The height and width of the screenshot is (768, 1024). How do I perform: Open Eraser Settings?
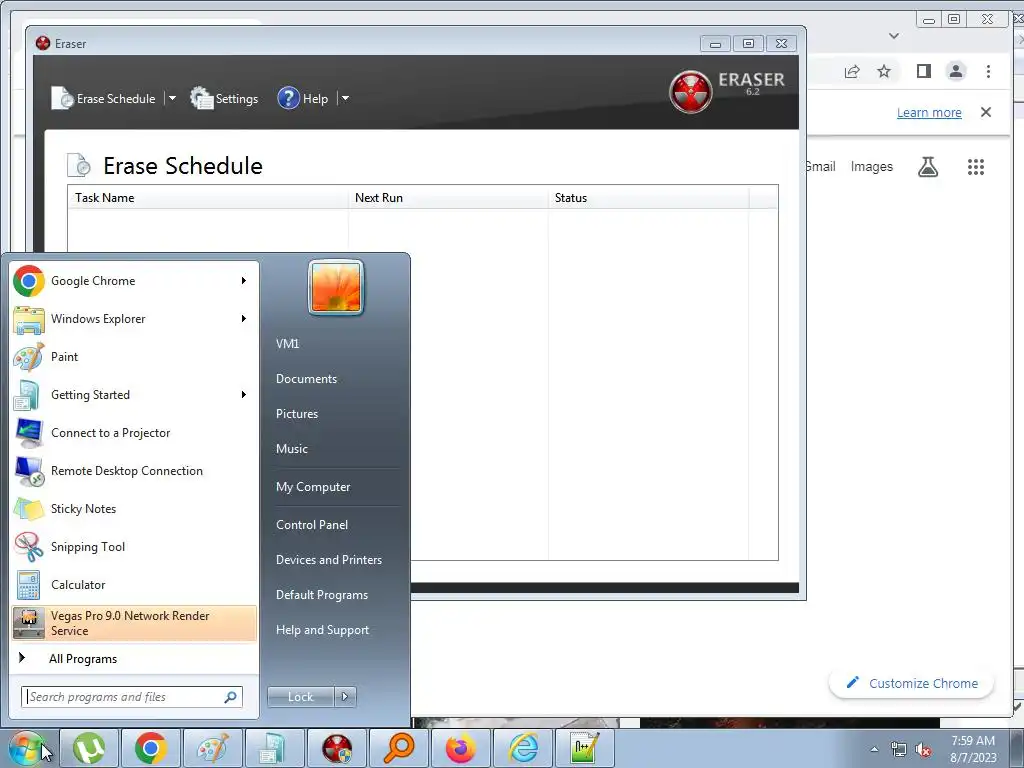(224, 99)
